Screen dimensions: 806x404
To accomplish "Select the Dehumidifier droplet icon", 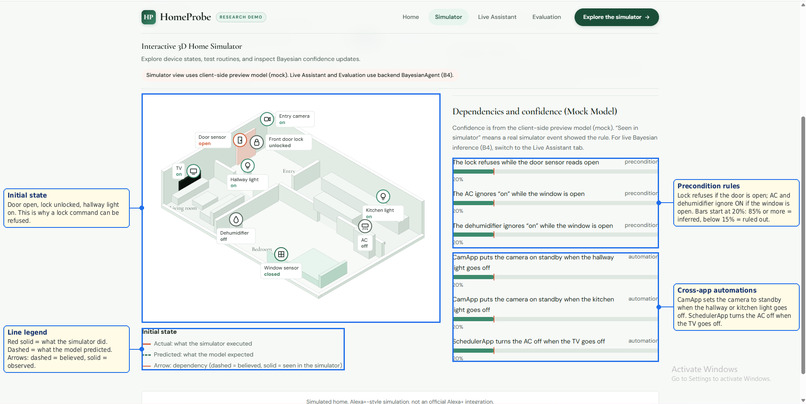I will tap(236, 219).
